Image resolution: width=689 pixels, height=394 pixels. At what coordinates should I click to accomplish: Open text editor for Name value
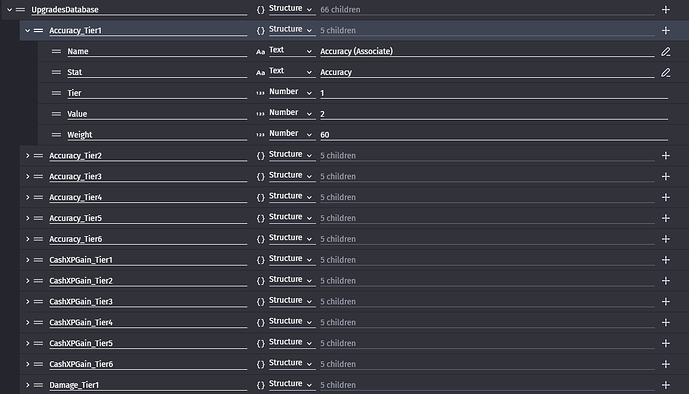(x=666, y=52)
